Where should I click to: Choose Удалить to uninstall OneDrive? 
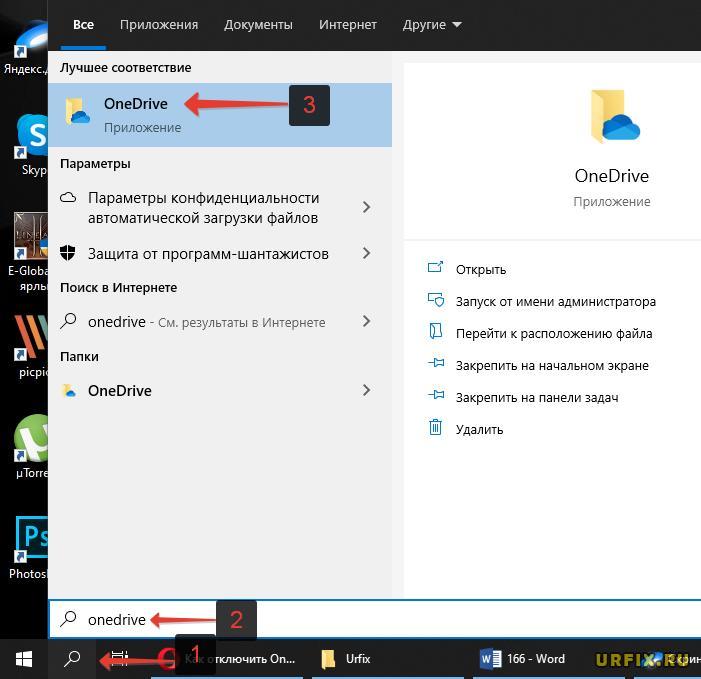(x=479, y=430)
